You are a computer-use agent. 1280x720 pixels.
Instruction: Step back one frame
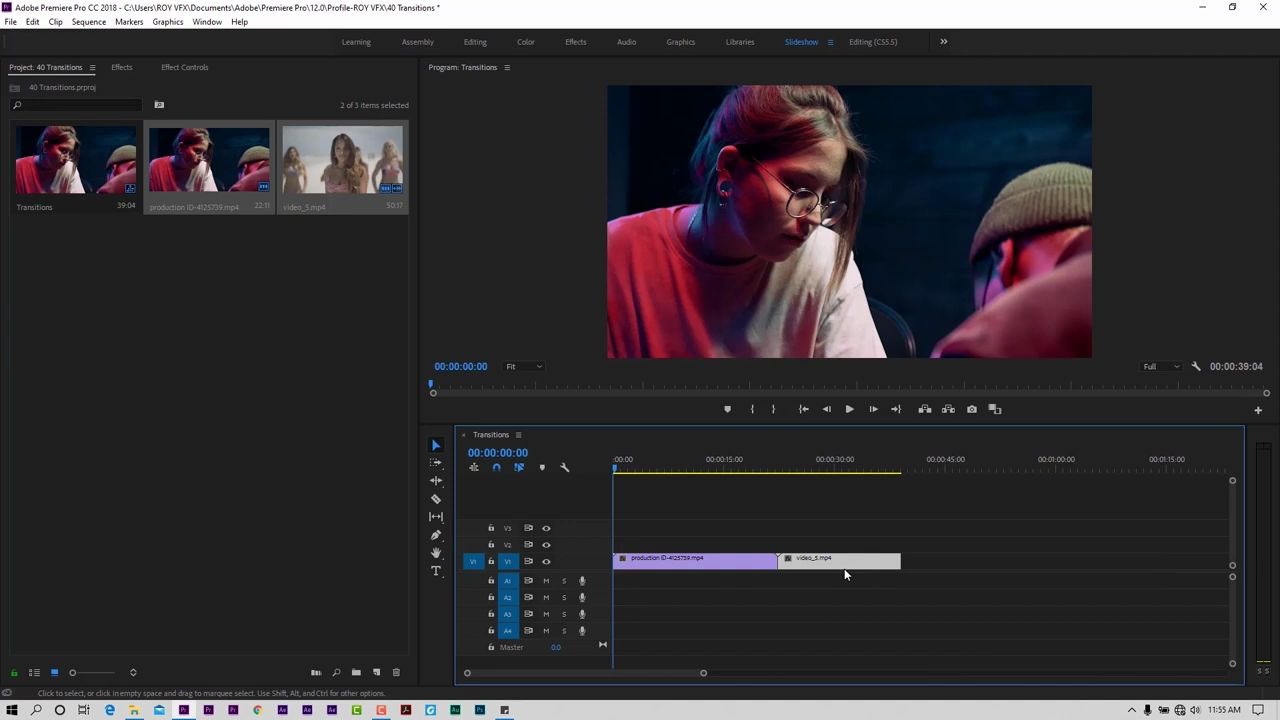click(826, 409)
